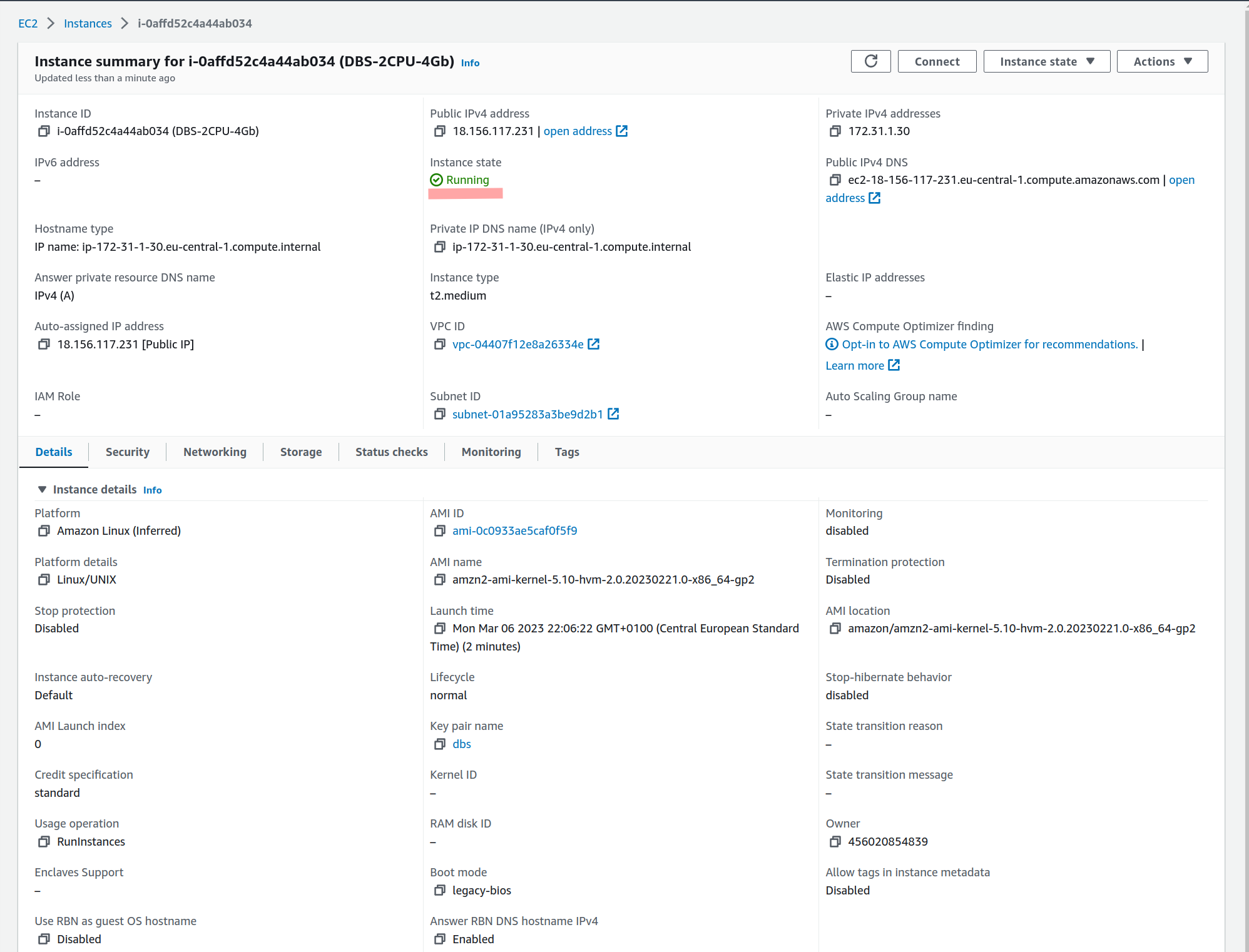The height and width of the screenshot is (952, 1249).
Task: Switch to the Security tab
Action: (128, 452)
